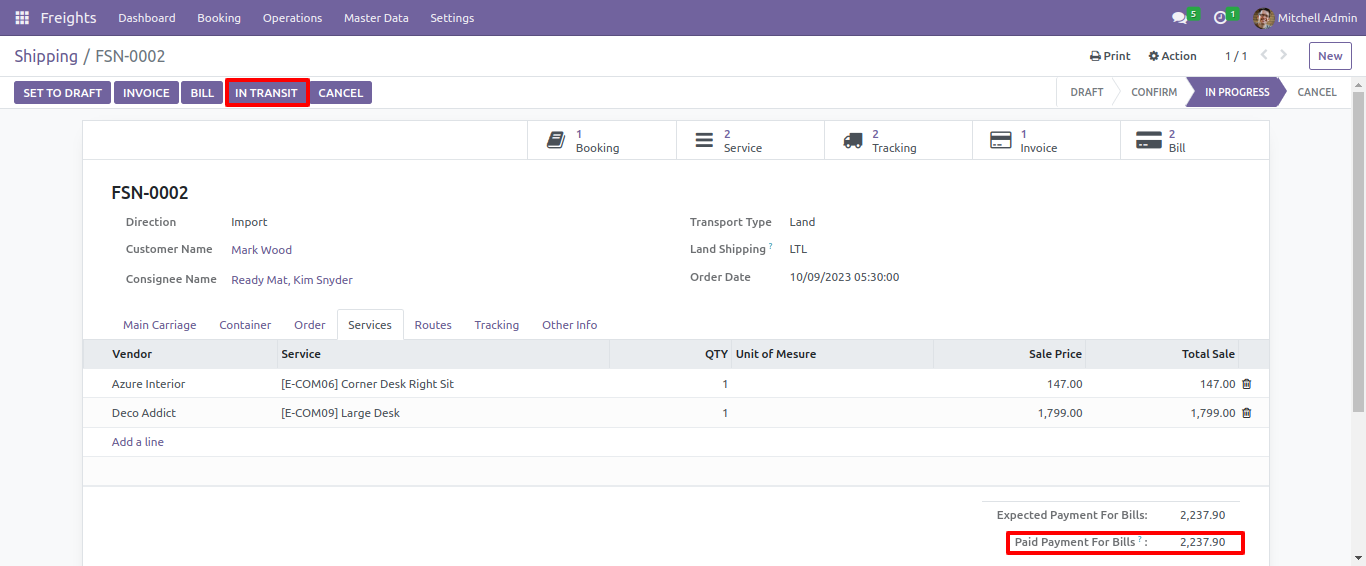Open the Master Data menu
The height and width of the screenshot is (566, 1366).
click(376, 18)
